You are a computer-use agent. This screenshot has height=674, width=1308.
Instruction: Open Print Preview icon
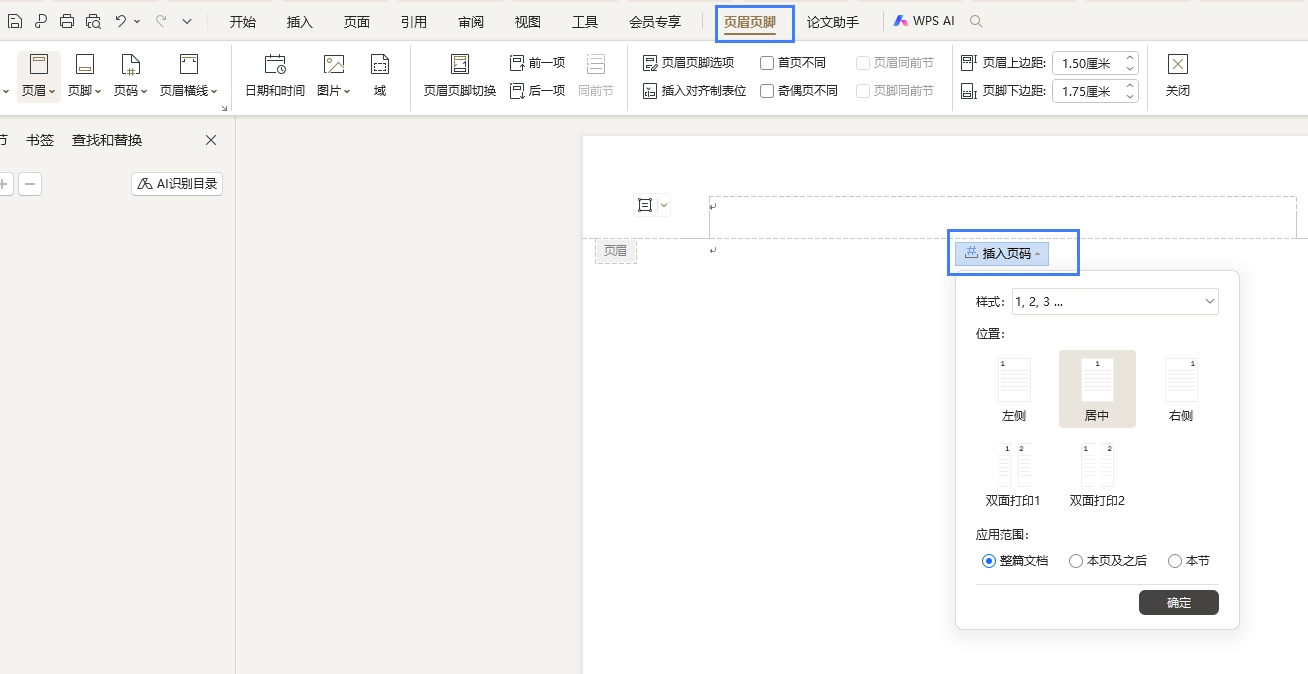tap(93, 21)
